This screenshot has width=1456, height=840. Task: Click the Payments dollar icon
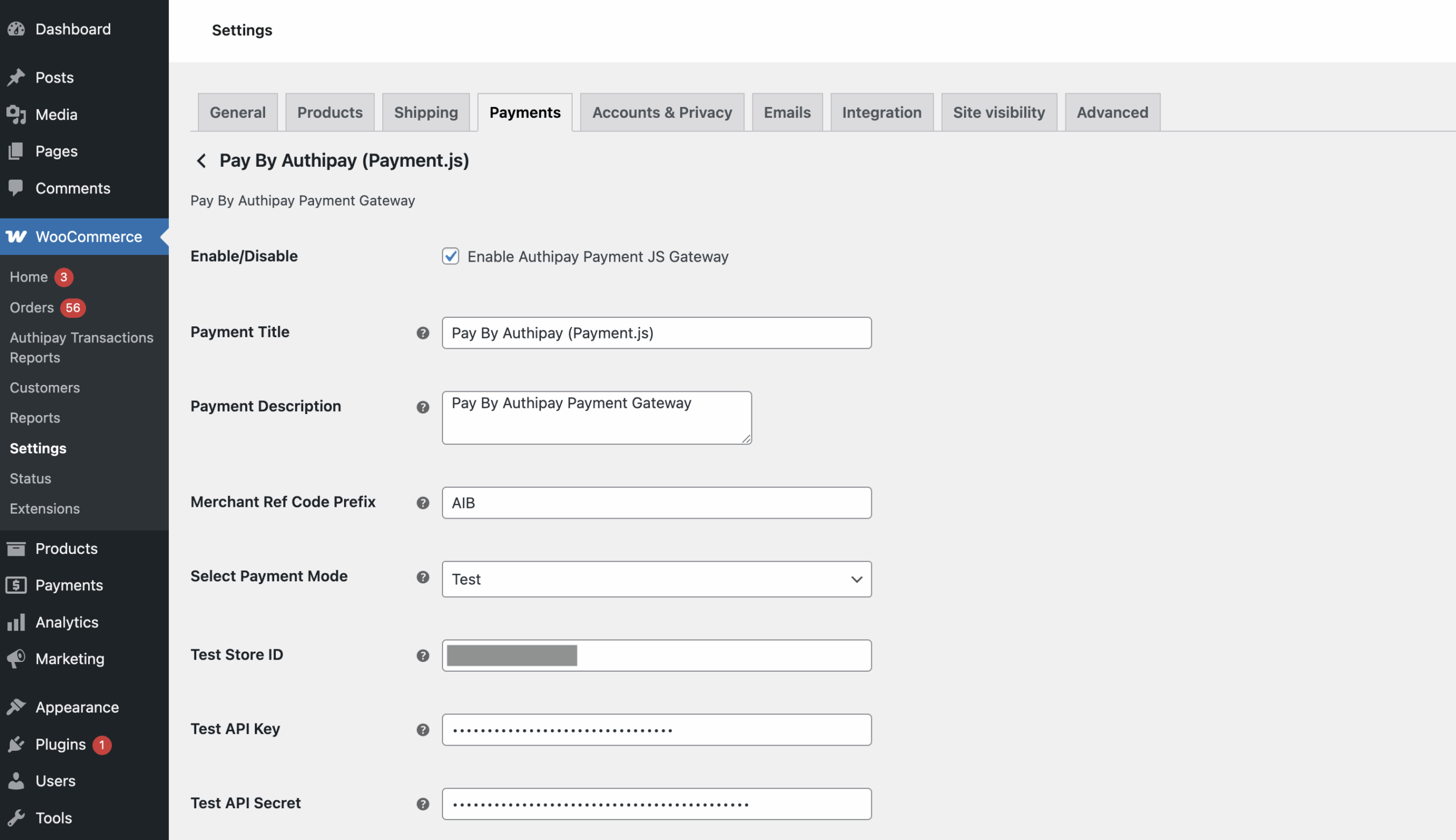pyautogui.click(x=16, y=585)
